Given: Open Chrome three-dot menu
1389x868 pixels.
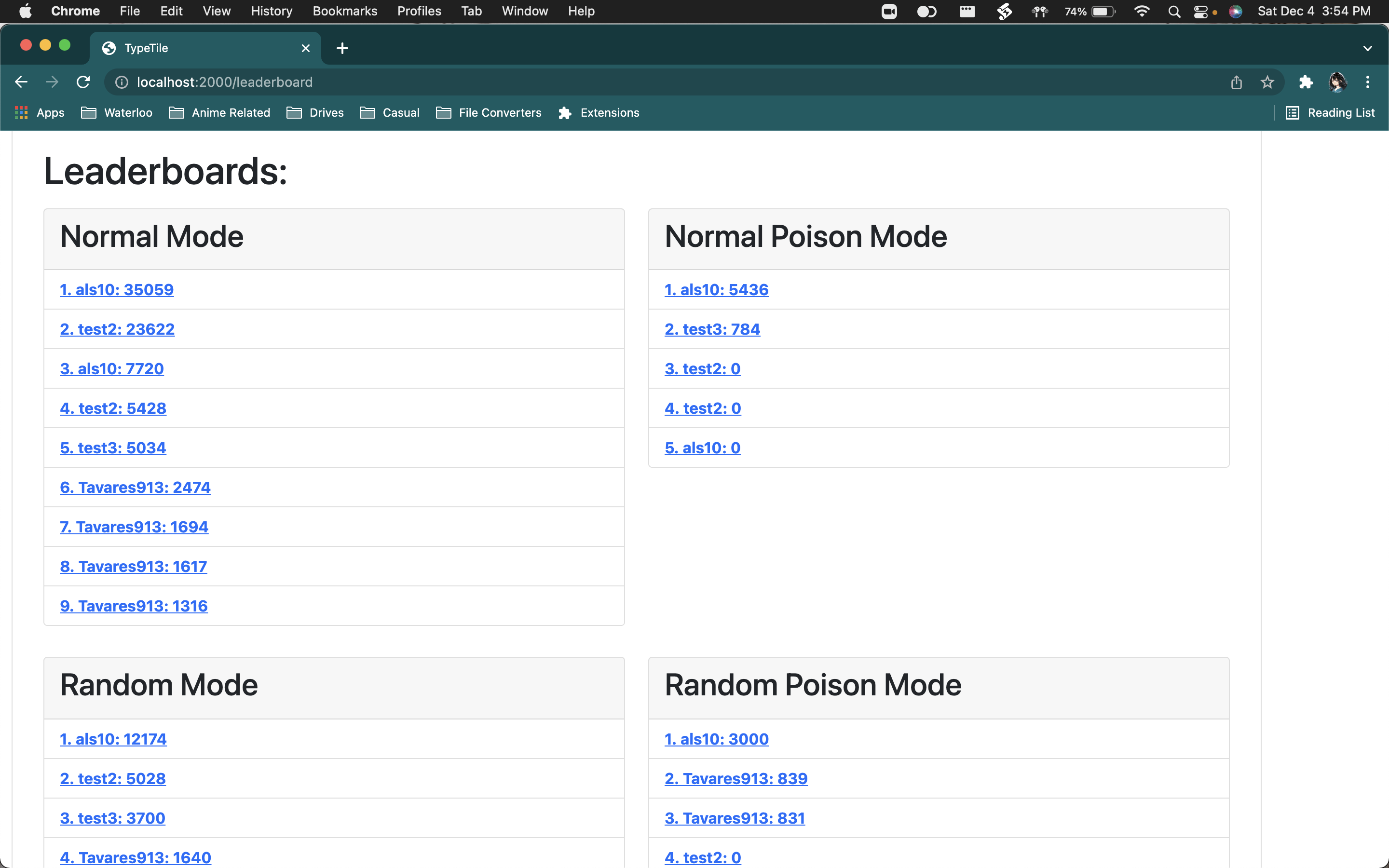Looking at the screenshot, I should (x=1368, y=82).
